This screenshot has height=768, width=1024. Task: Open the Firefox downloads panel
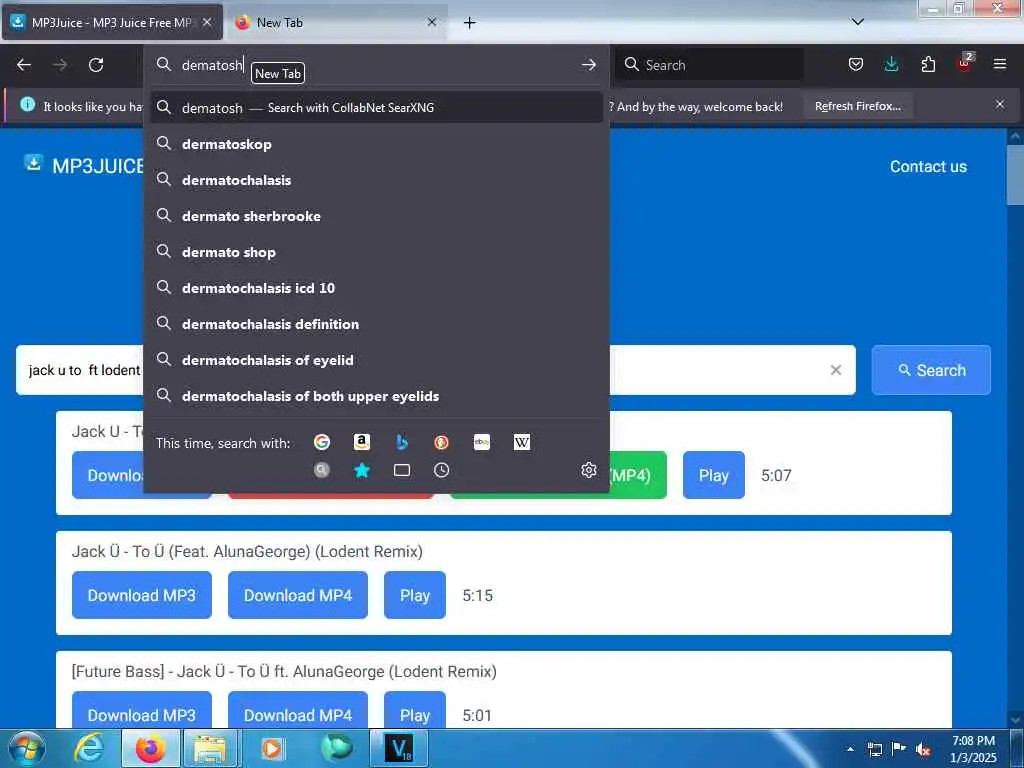891,64
